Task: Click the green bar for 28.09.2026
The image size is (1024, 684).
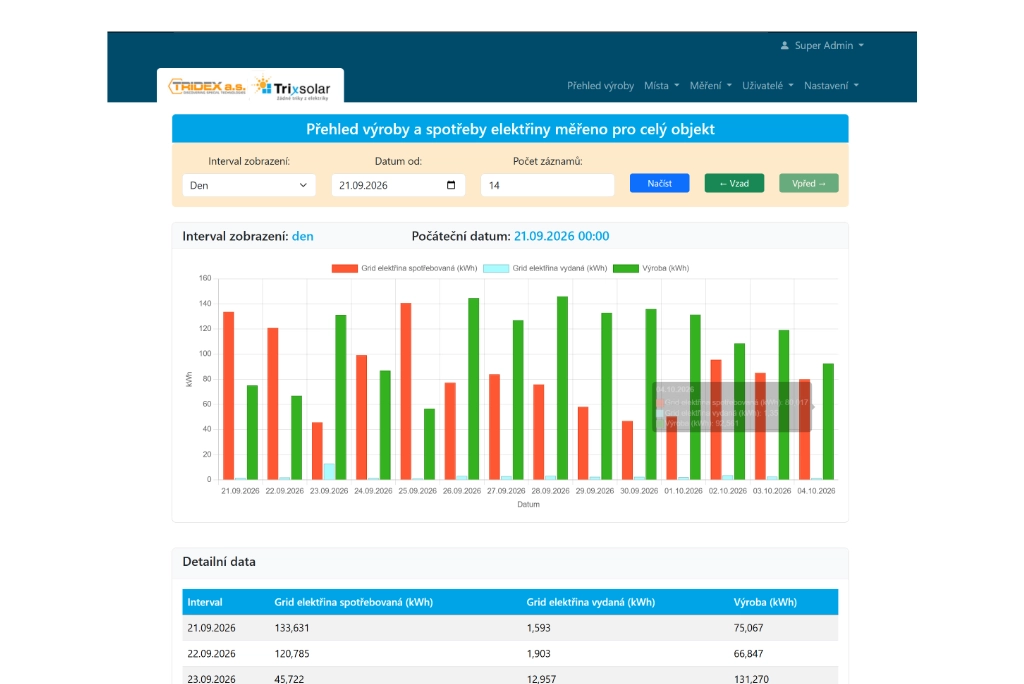Action: [x=562, y=388]
